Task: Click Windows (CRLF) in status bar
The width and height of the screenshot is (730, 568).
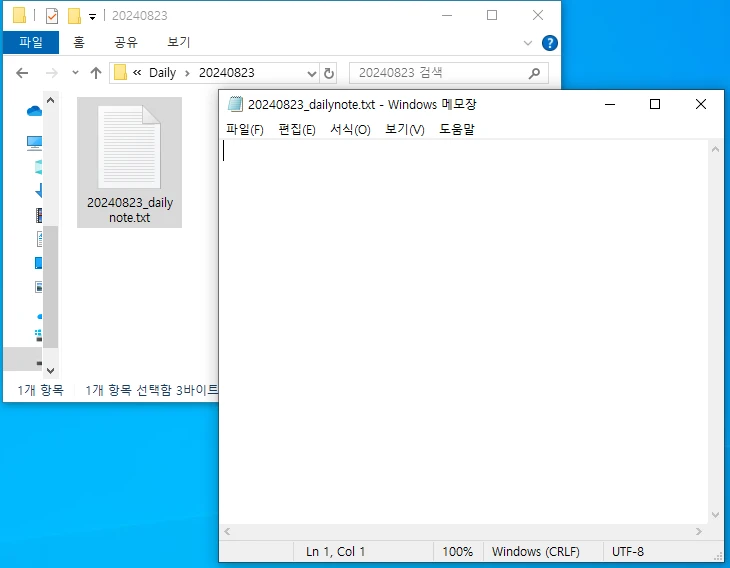Action: (536, 552)
